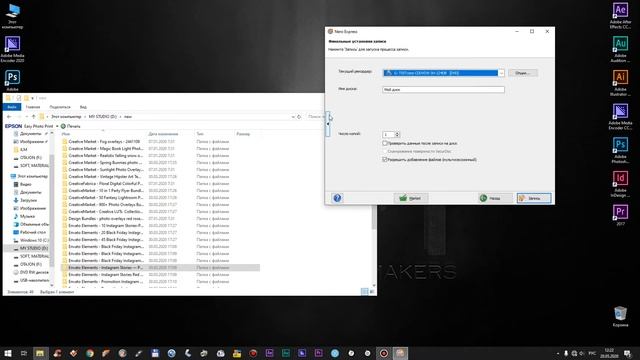The height and width of the screenshot is (360, 640).
Task: Click the Запись burn button
Action: pos(534,198)
